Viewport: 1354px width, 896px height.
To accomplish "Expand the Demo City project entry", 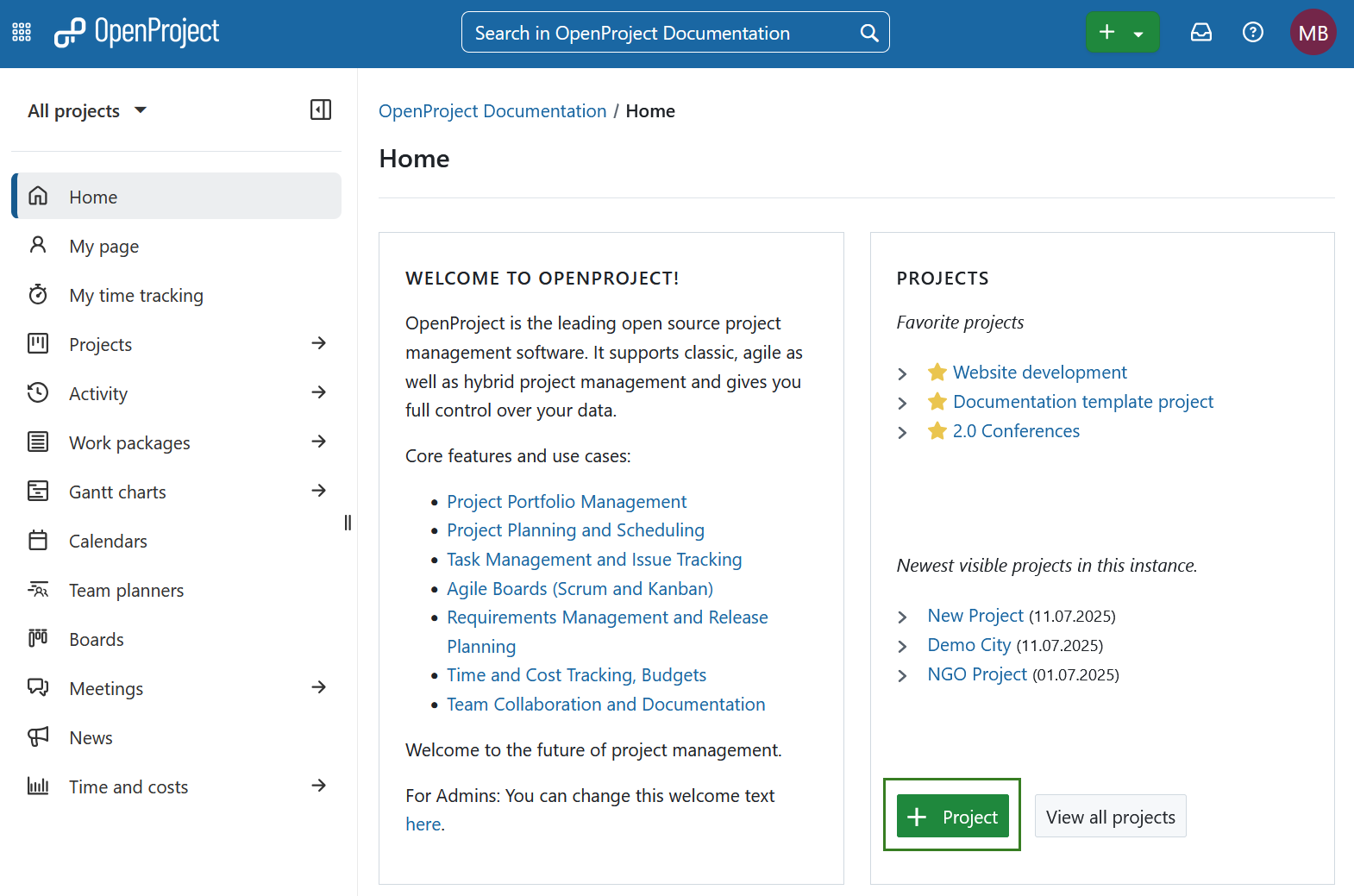I will pyautogui.click(x=902, y=647).
